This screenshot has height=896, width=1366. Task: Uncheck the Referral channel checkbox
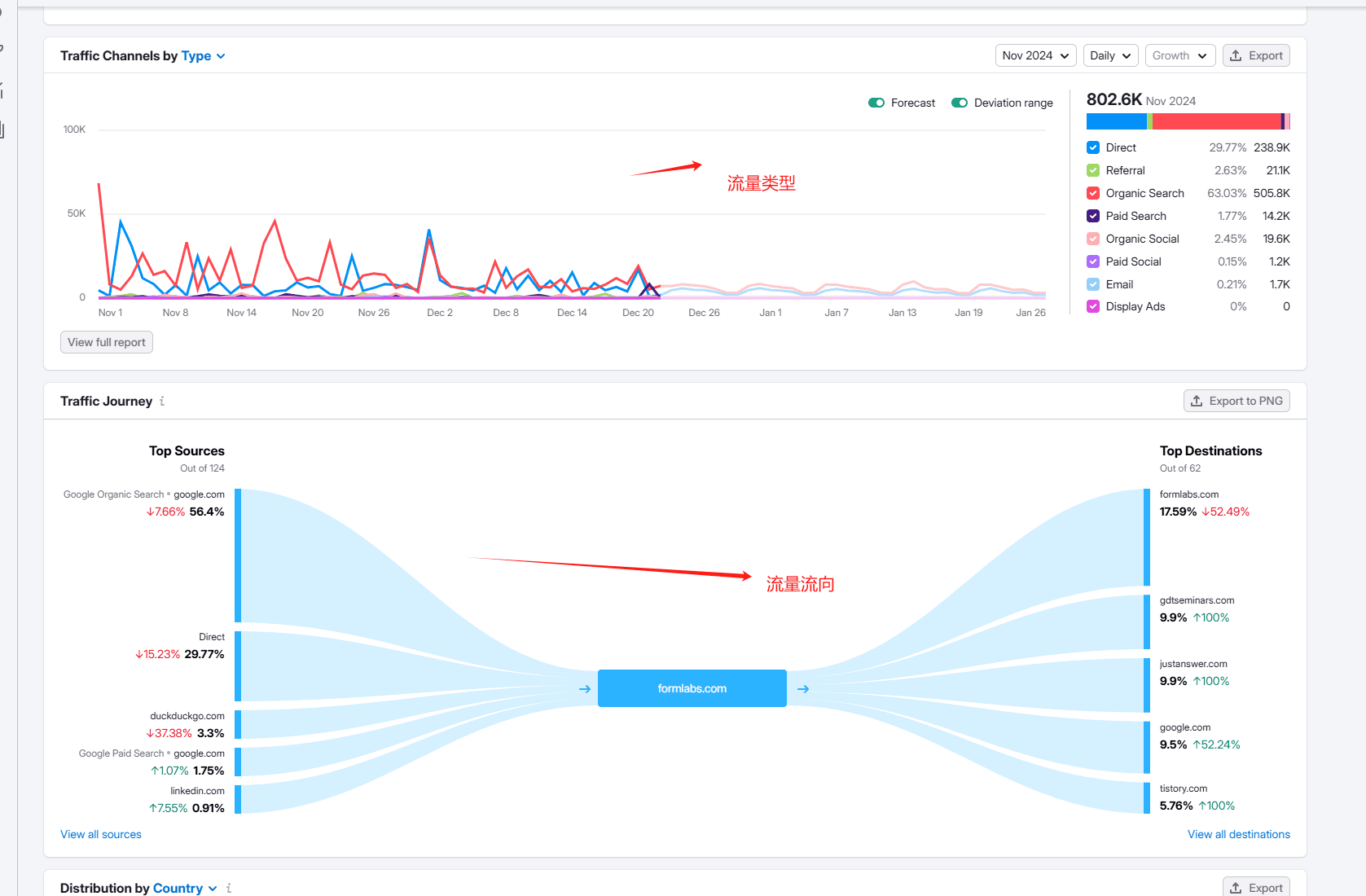1093,170
